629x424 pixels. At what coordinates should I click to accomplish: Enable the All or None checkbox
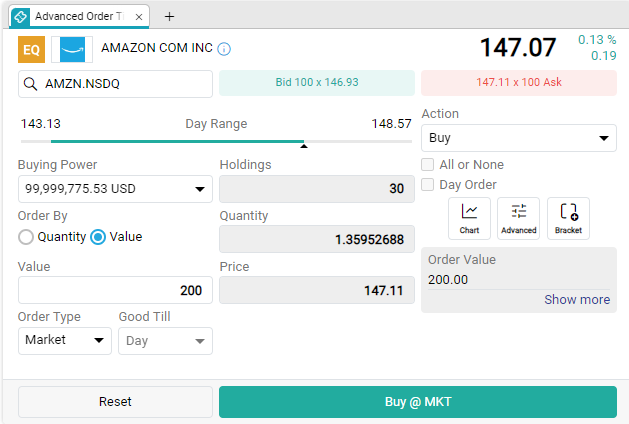[428, 164]
